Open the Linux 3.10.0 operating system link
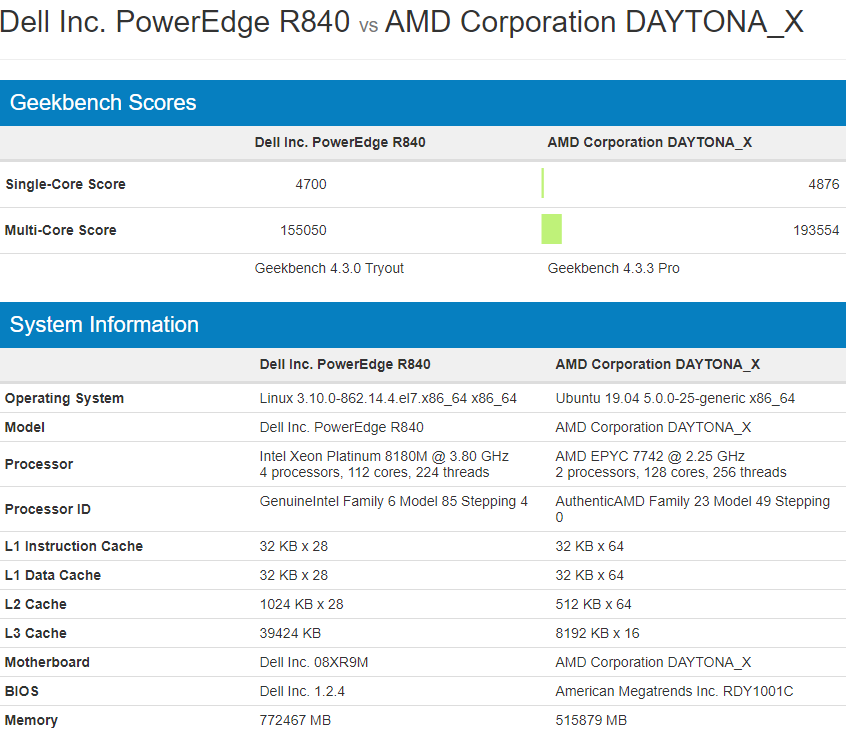The image size is (851, 748). click(387, 398)
